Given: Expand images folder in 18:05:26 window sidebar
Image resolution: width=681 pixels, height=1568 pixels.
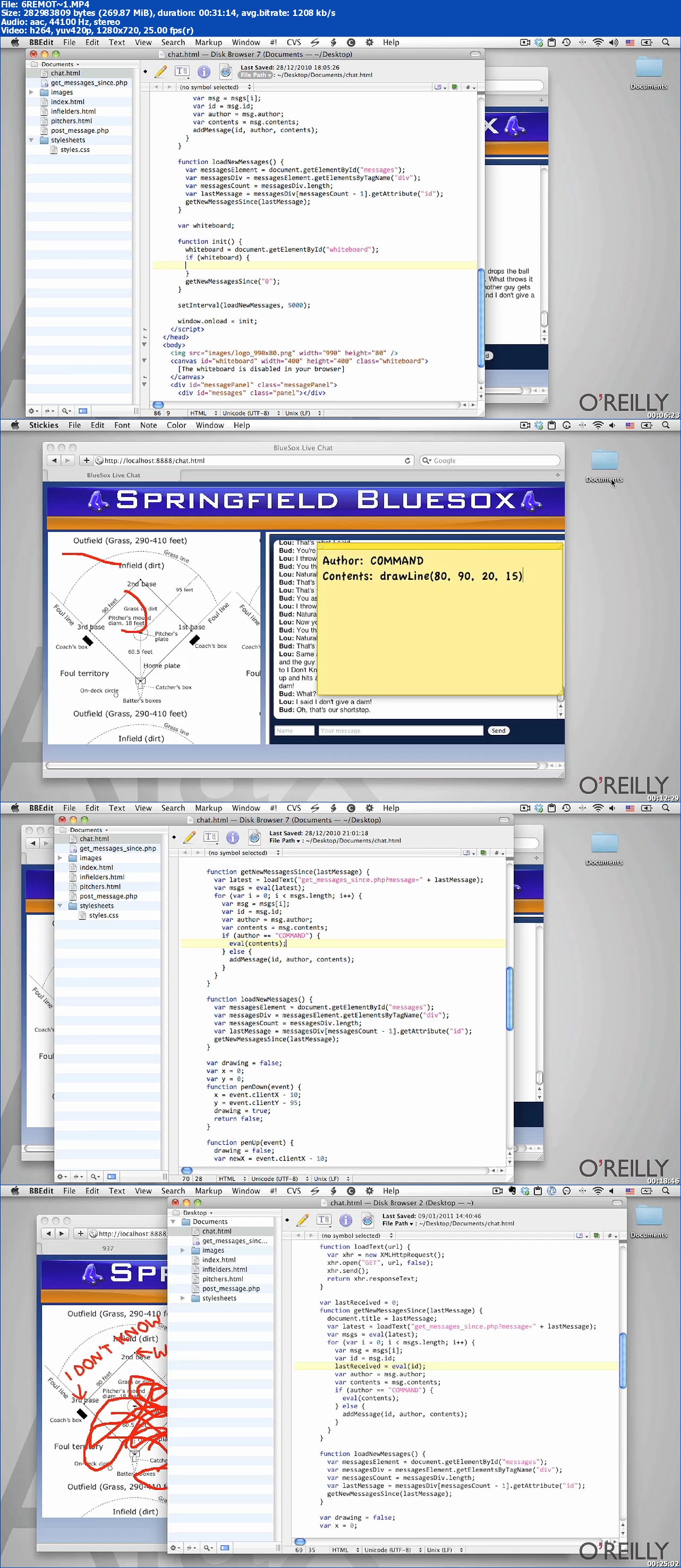Looking at the screenshot, I should 31,92.
